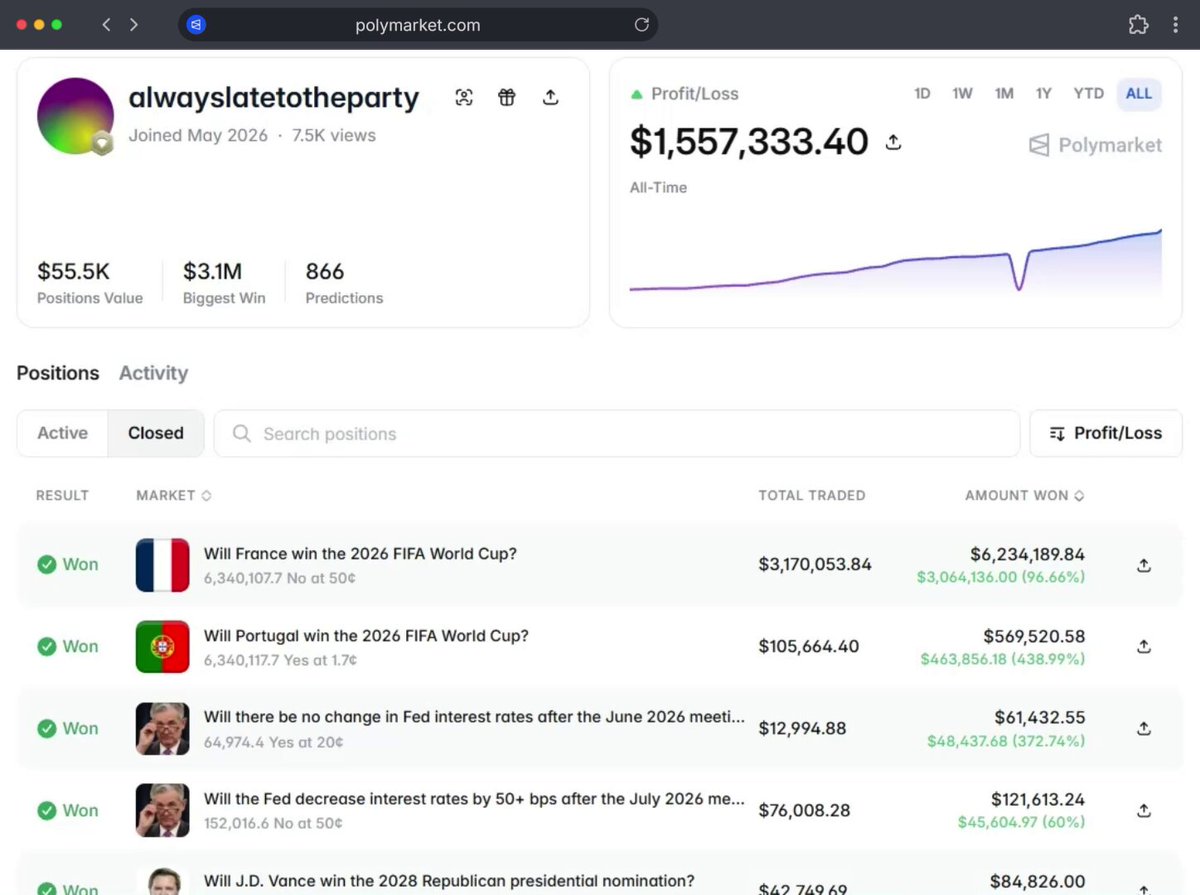Switch positions filter to Active

tap(63, 433)
